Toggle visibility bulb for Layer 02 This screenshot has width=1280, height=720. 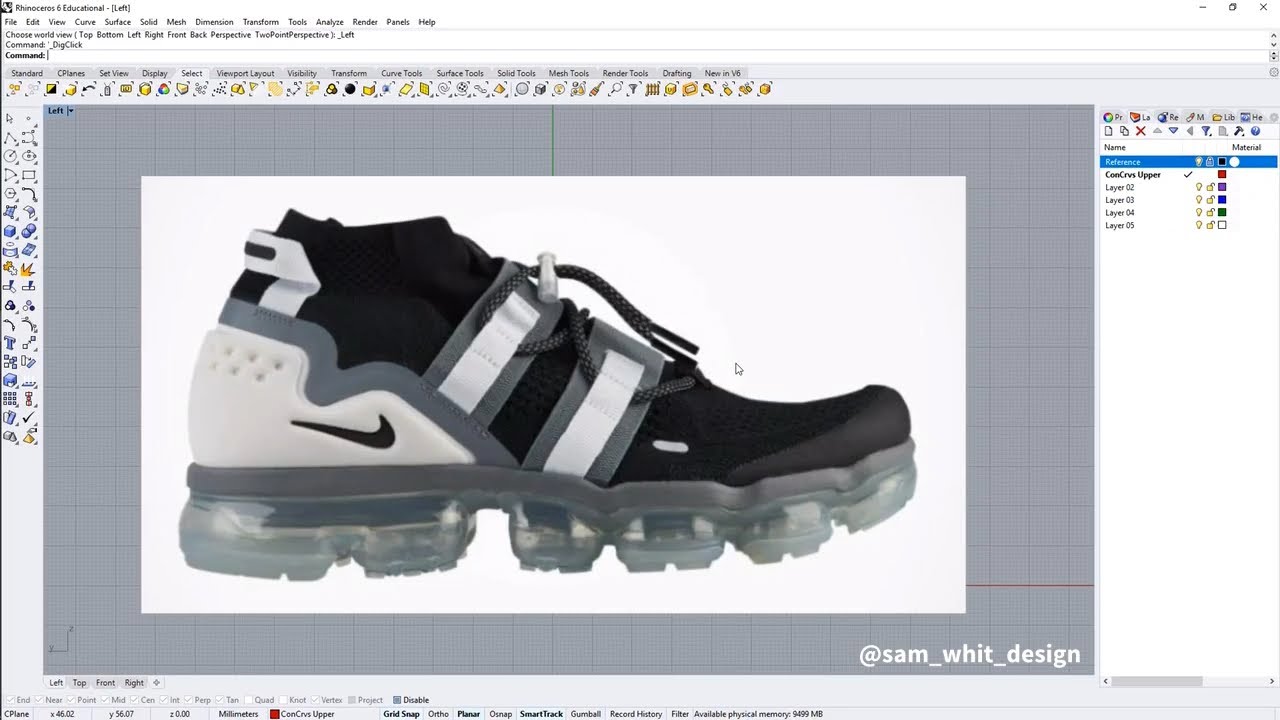tap(1199, 187)
